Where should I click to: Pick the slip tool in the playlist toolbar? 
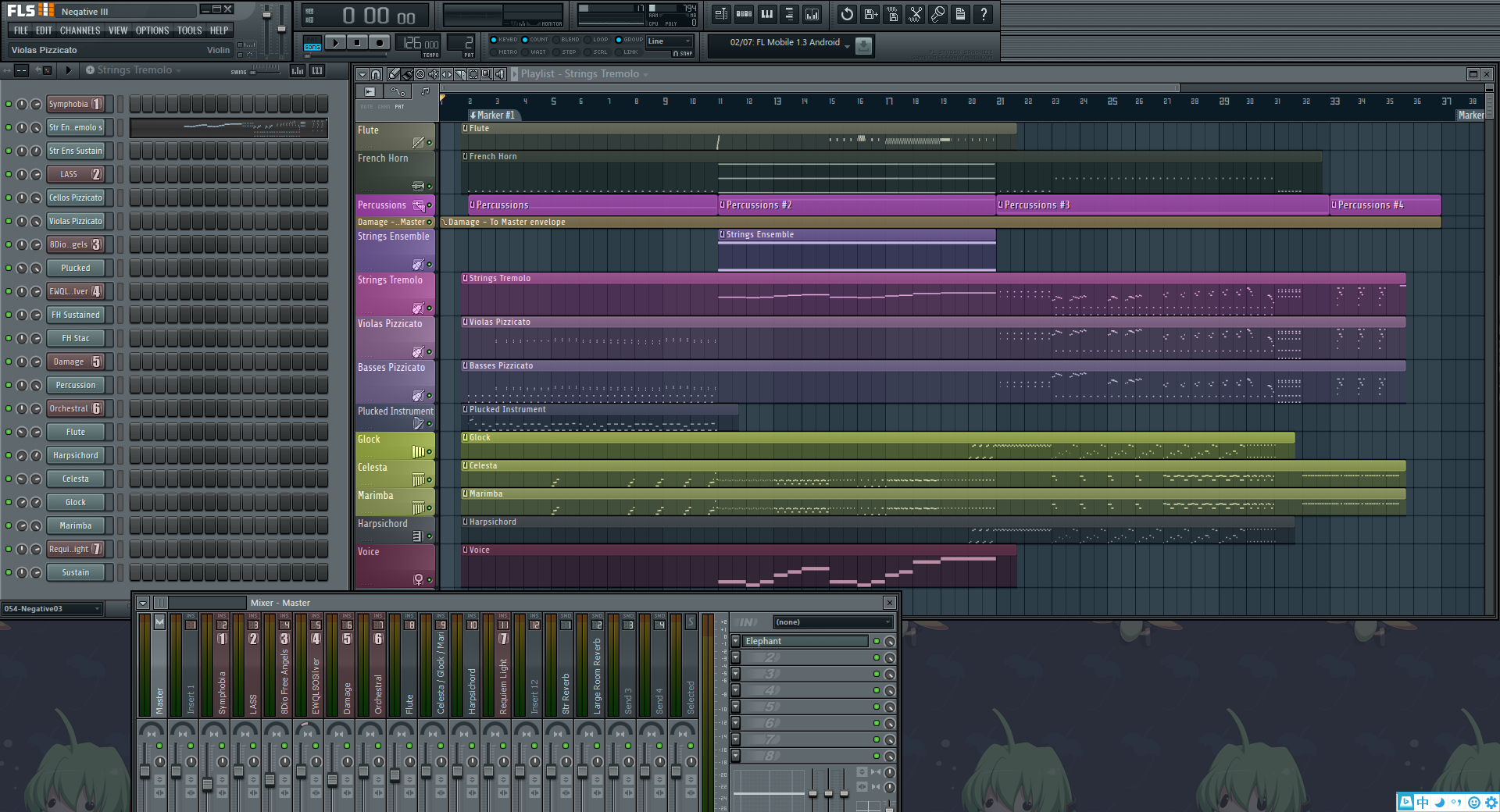point(447,74)
